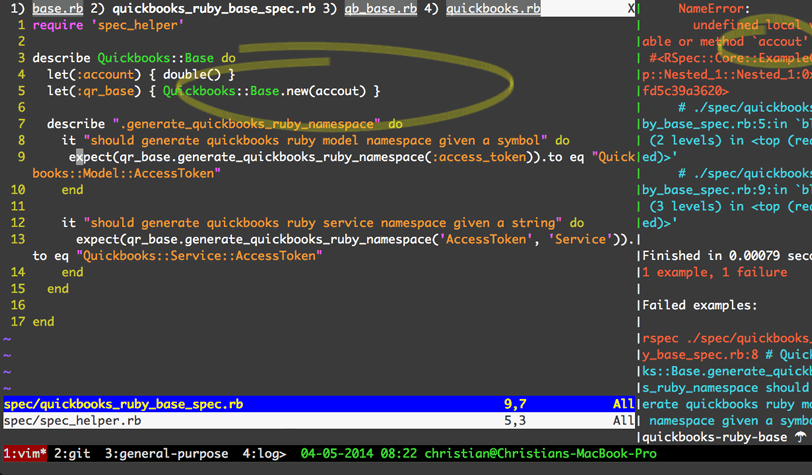
Task: Focus the spec/spec_helper.rb window status line
Action: [319, 421]
